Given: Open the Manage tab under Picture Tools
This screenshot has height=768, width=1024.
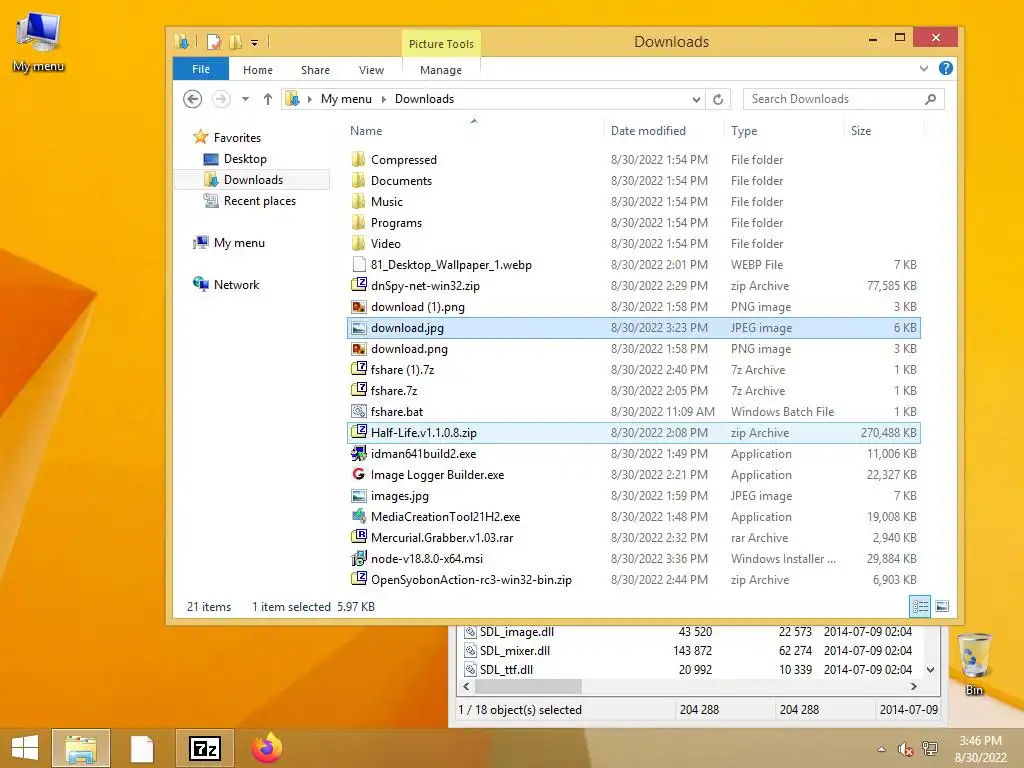Looking at the screenshot, I should tap(441, 70).
